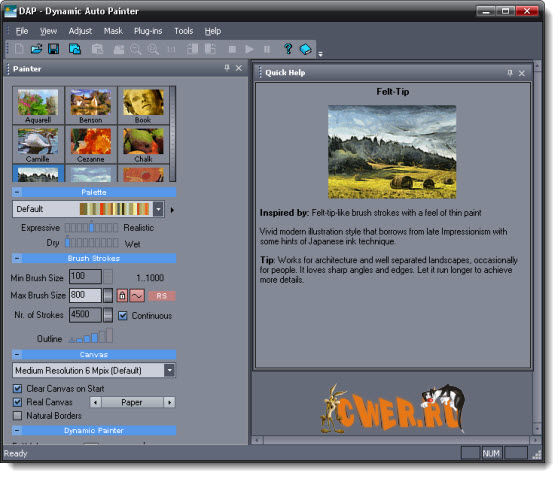Open the Tools menu
The image size is (560, 478).
tap(184, 31)
